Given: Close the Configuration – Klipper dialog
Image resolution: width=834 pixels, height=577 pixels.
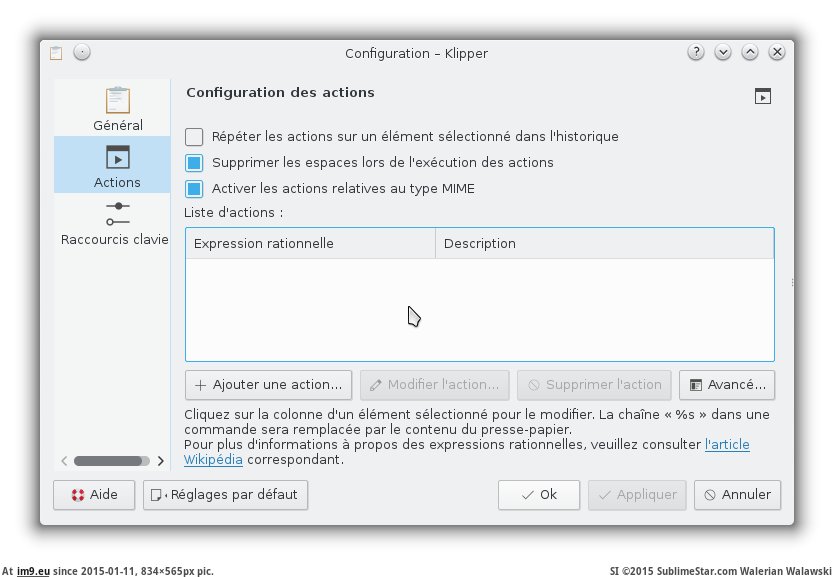Looking at the screenshot, I should point(777,52).
